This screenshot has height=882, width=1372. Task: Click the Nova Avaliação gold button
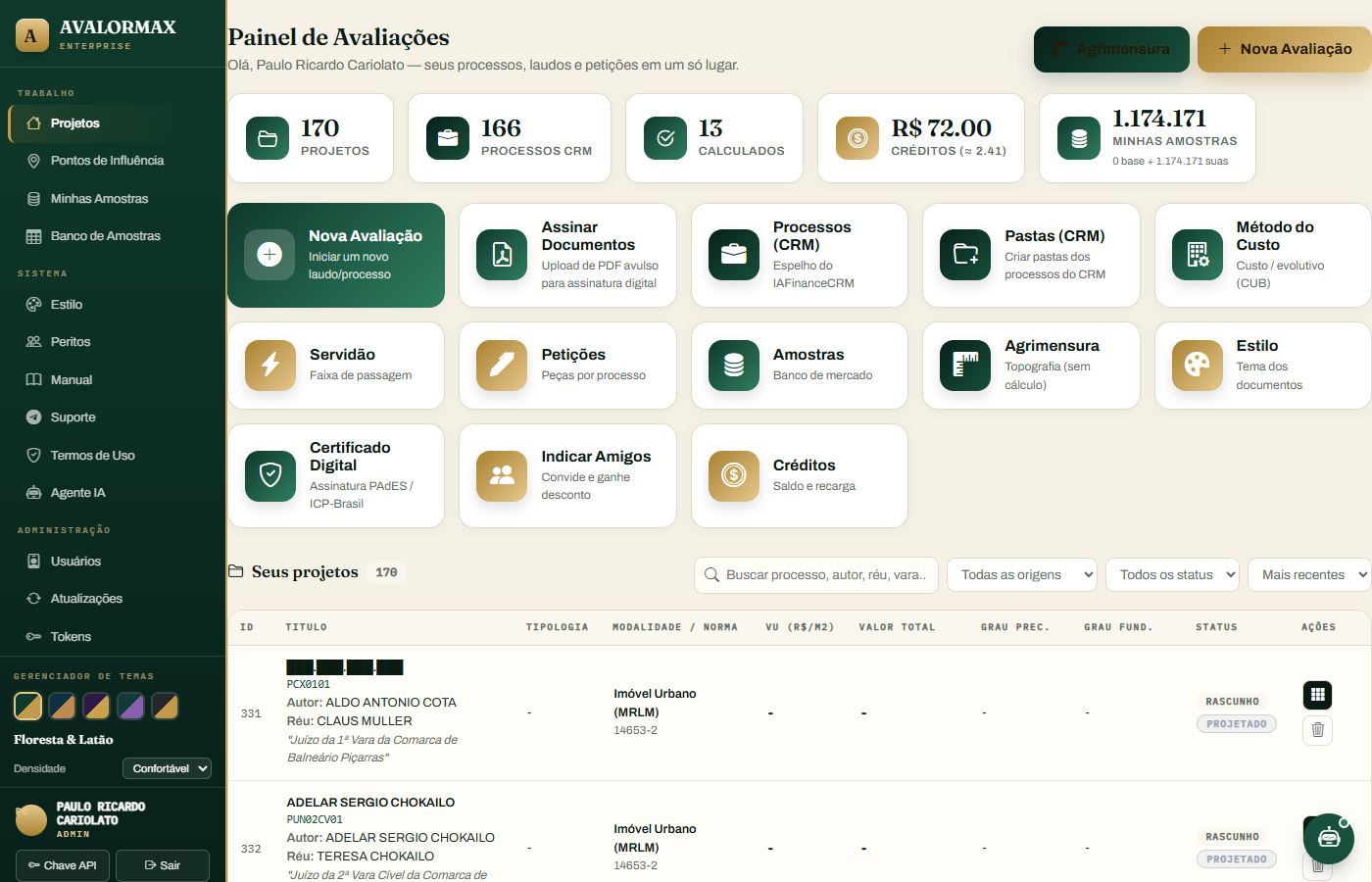[1285, 49]
